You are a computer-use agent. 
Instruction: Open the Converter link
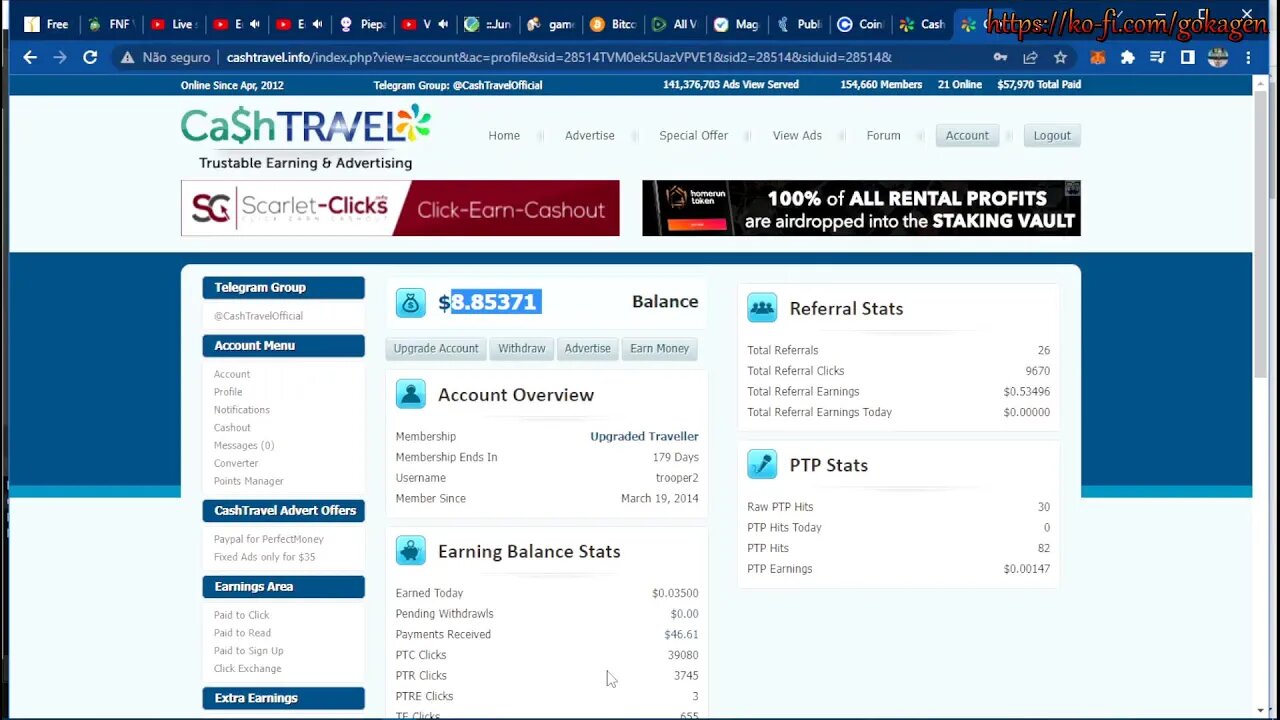pos(236,463)
